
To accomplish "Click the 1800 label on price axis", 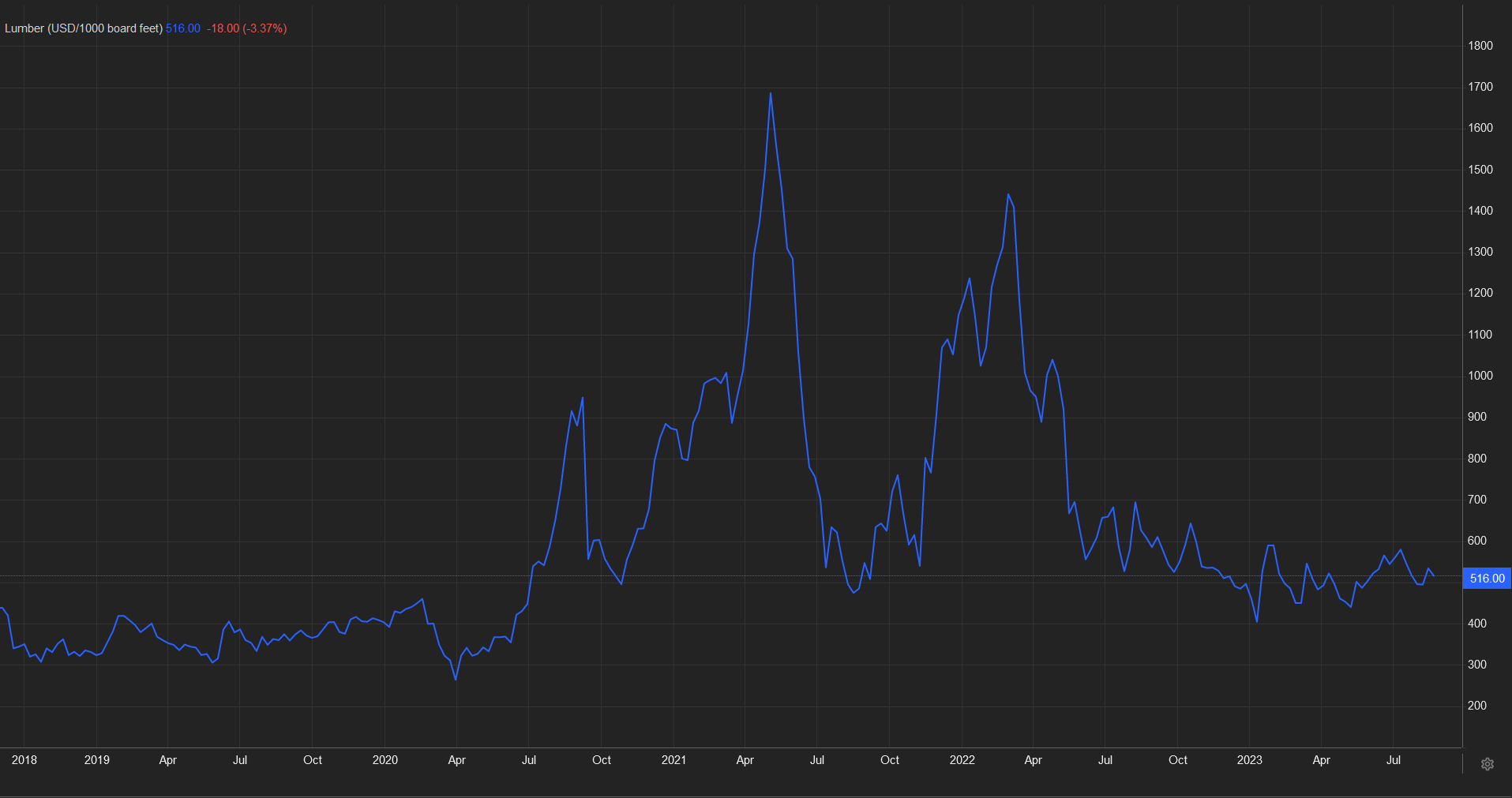I will point(1480,46).
